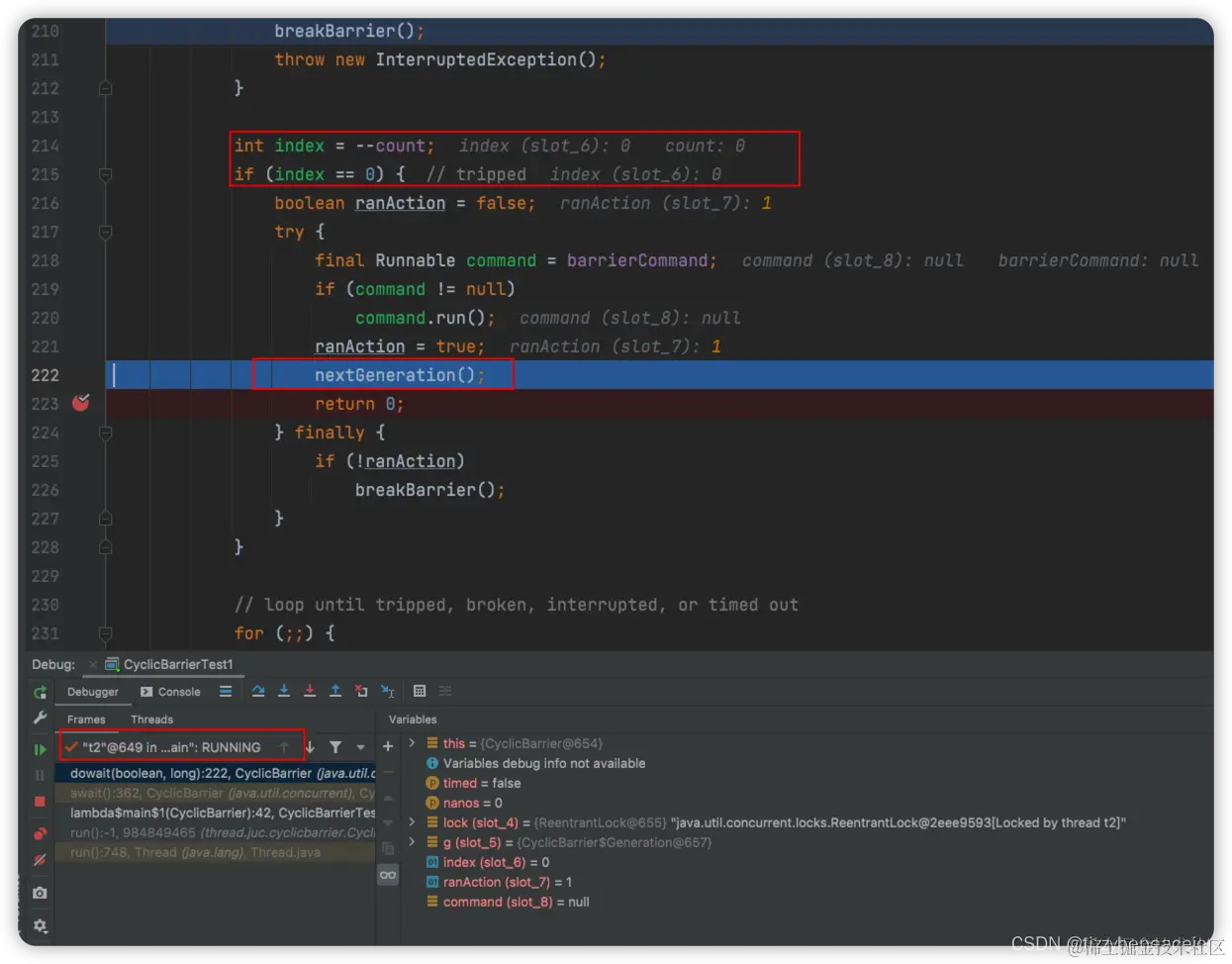Image resolution: width=1232 pixels, height=964 pixels.
Task: Toggle the Mute Breakpoints icon
Action: tap(40, 860)
